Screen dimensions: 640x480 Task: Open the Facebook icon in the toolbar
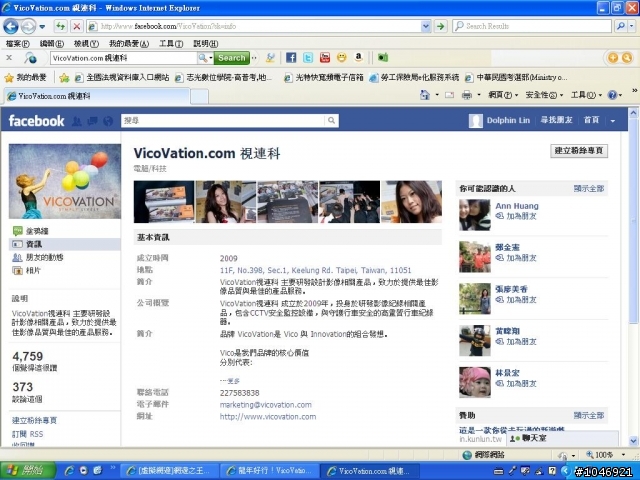click(x=291, y=58)
